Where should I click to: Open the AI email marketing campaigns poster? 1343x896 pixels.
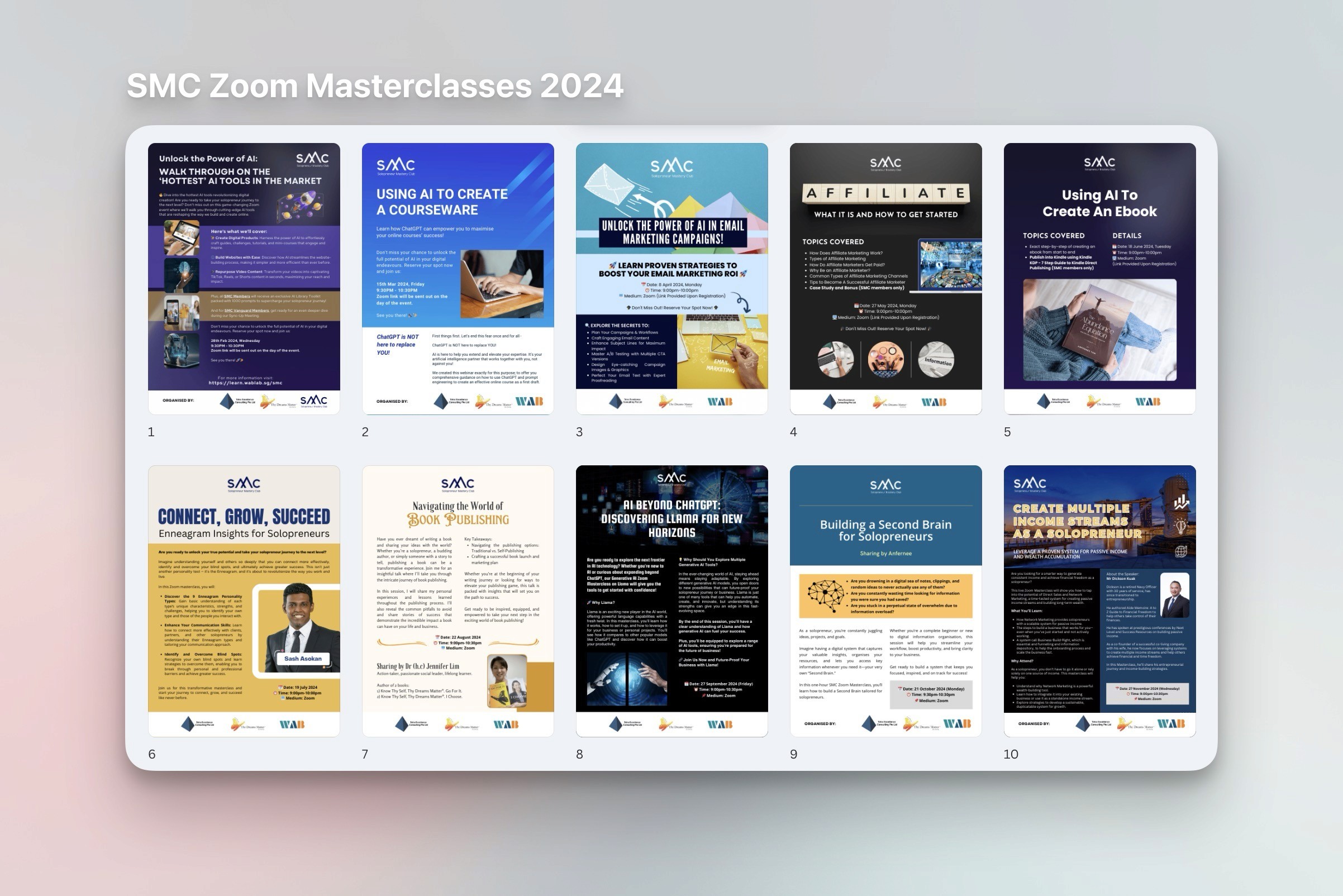[x=671, y=278]
